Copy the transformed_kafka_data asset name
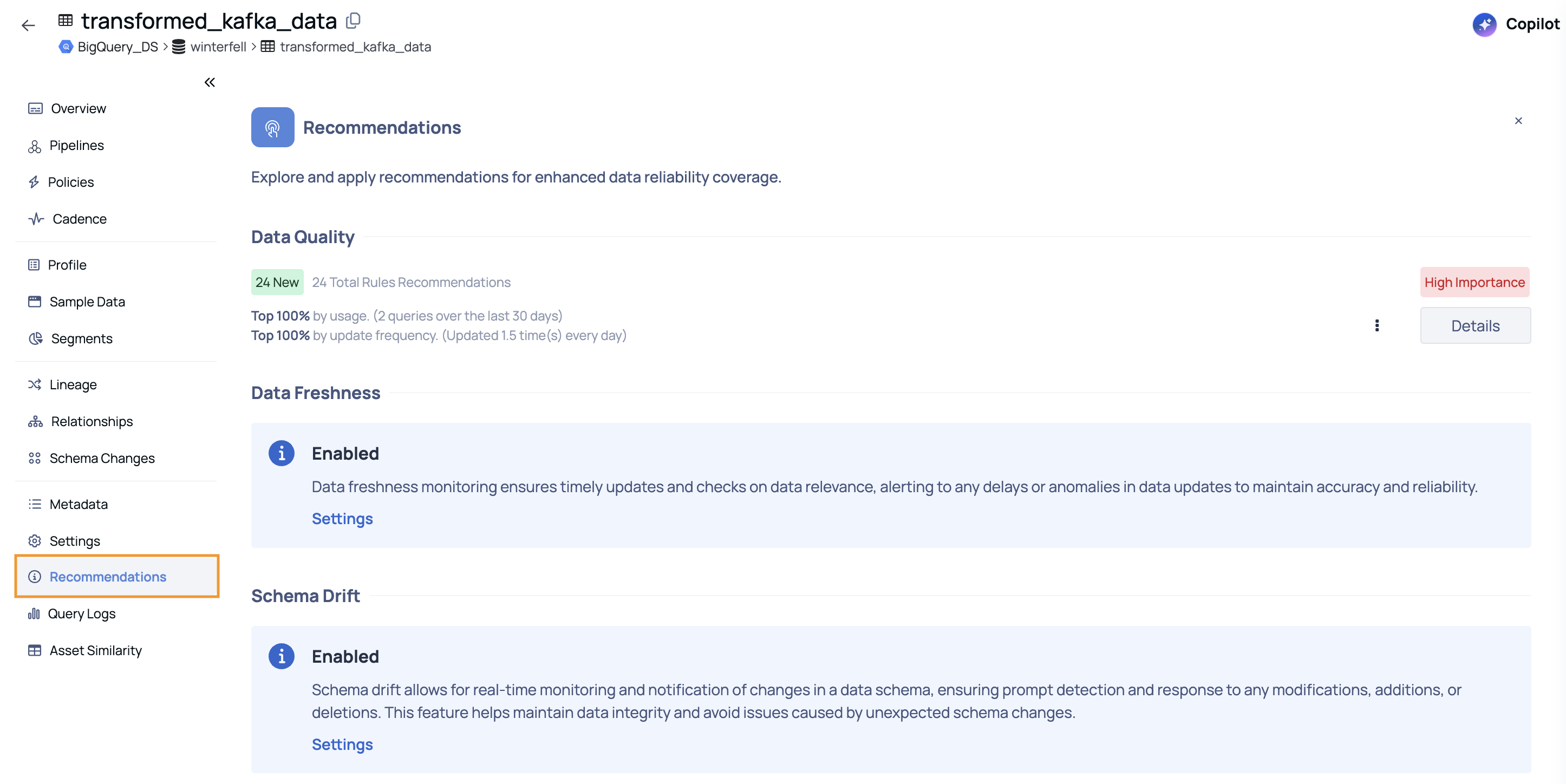Screen dimensions: 1566x784 tap(353, 21)
